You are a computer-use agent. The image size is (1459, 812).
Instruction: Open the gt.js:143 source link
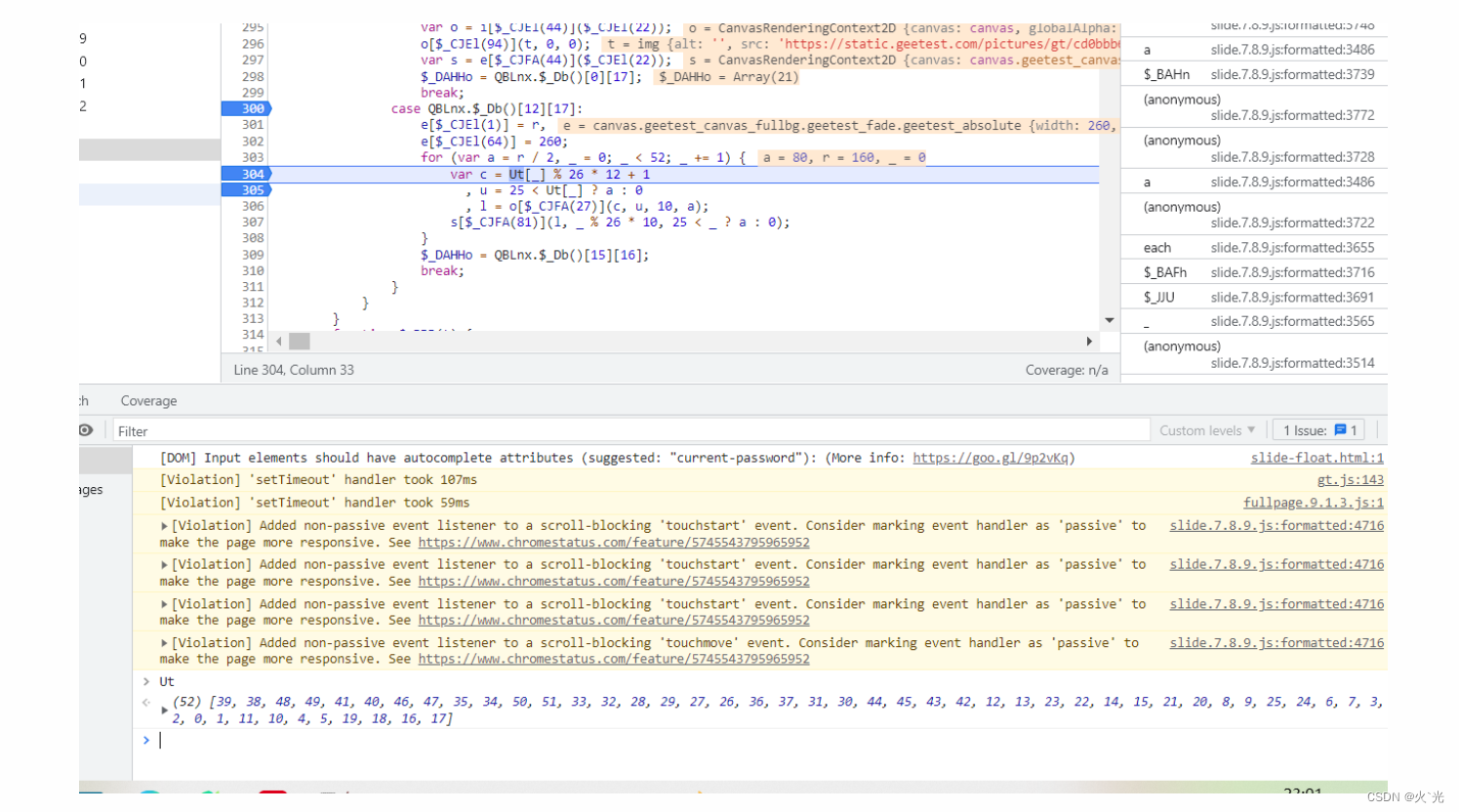tap(1350, 480)
